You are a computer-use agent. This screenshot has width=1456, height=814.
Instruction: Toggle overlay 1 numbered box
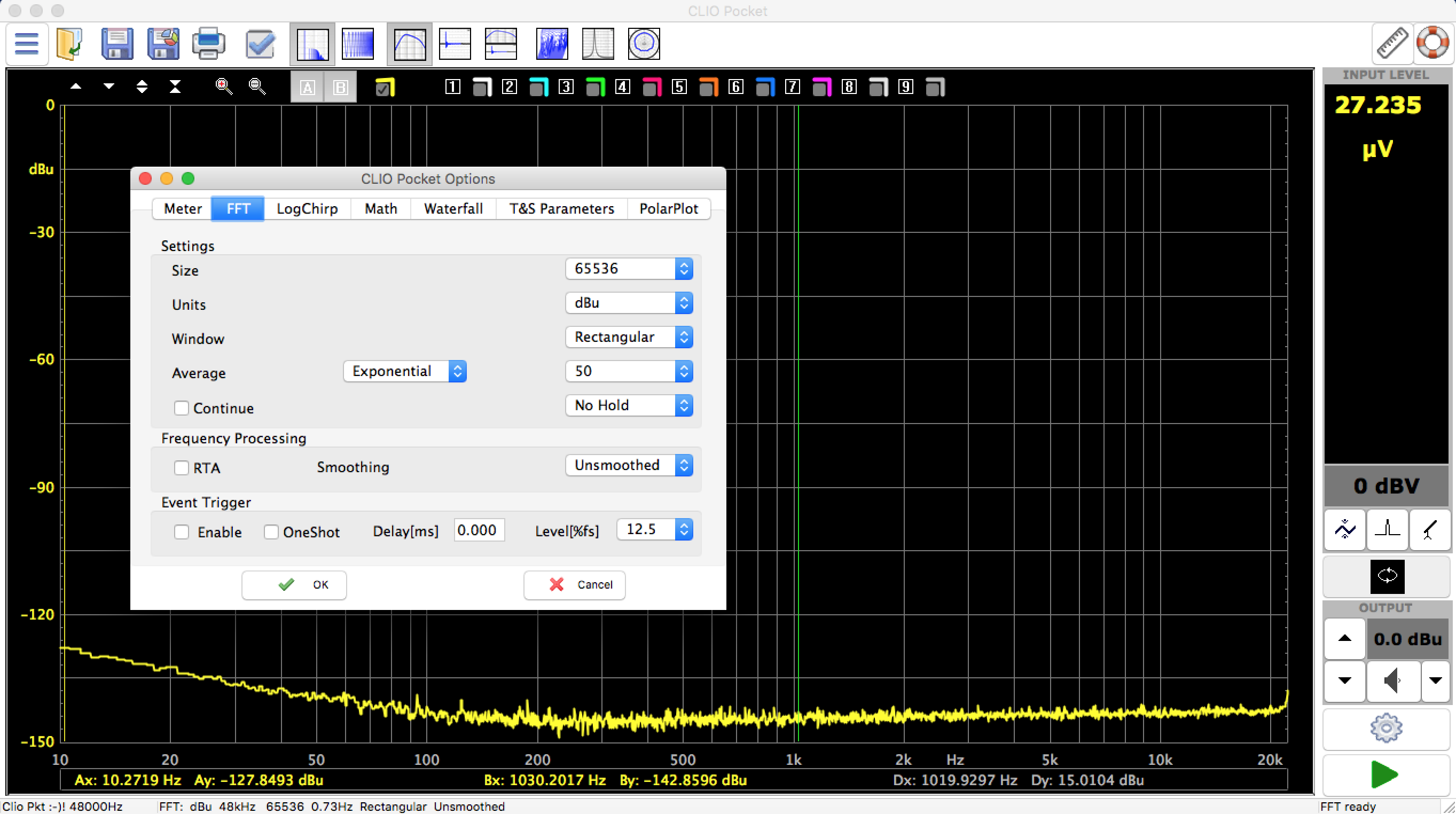tap(453, 87)
